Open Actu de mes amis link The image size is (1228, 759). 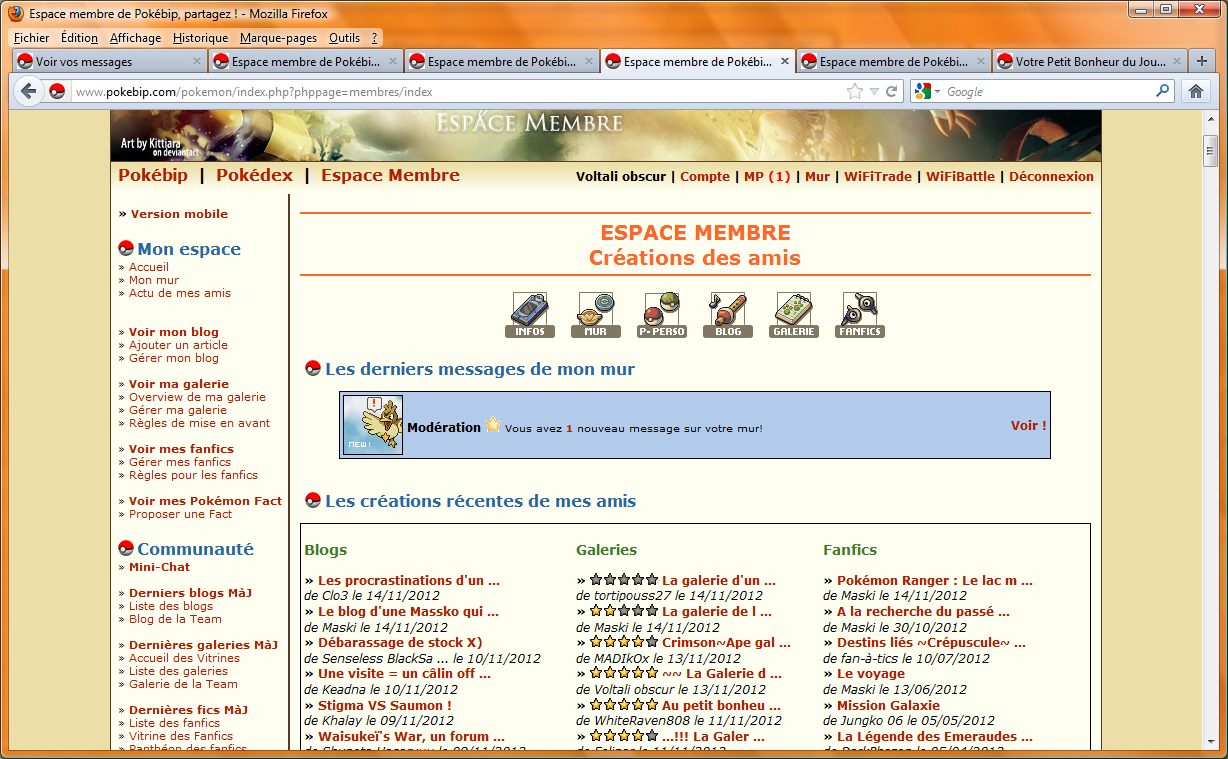[x=180, y=293]
